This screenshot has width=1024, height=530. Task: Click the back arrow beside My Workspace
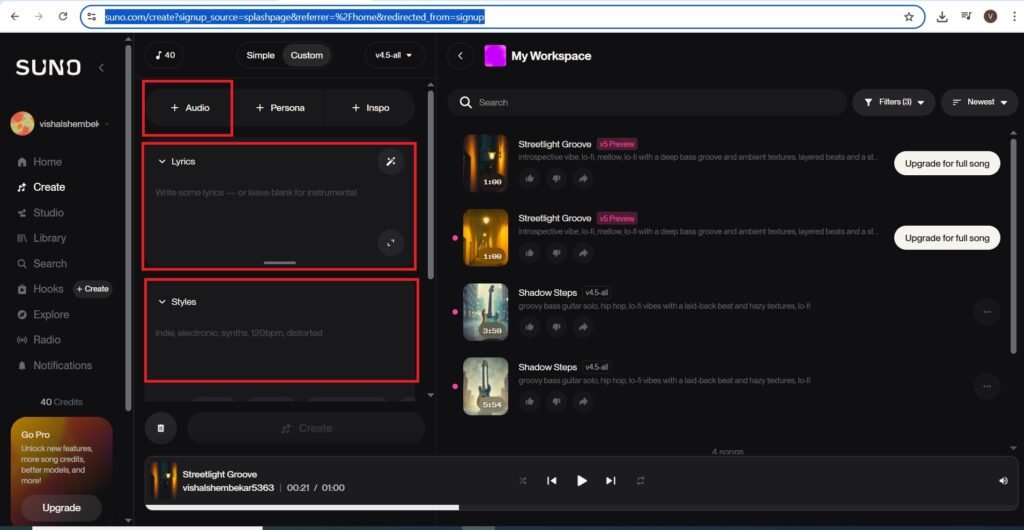[x=460, y=55]
